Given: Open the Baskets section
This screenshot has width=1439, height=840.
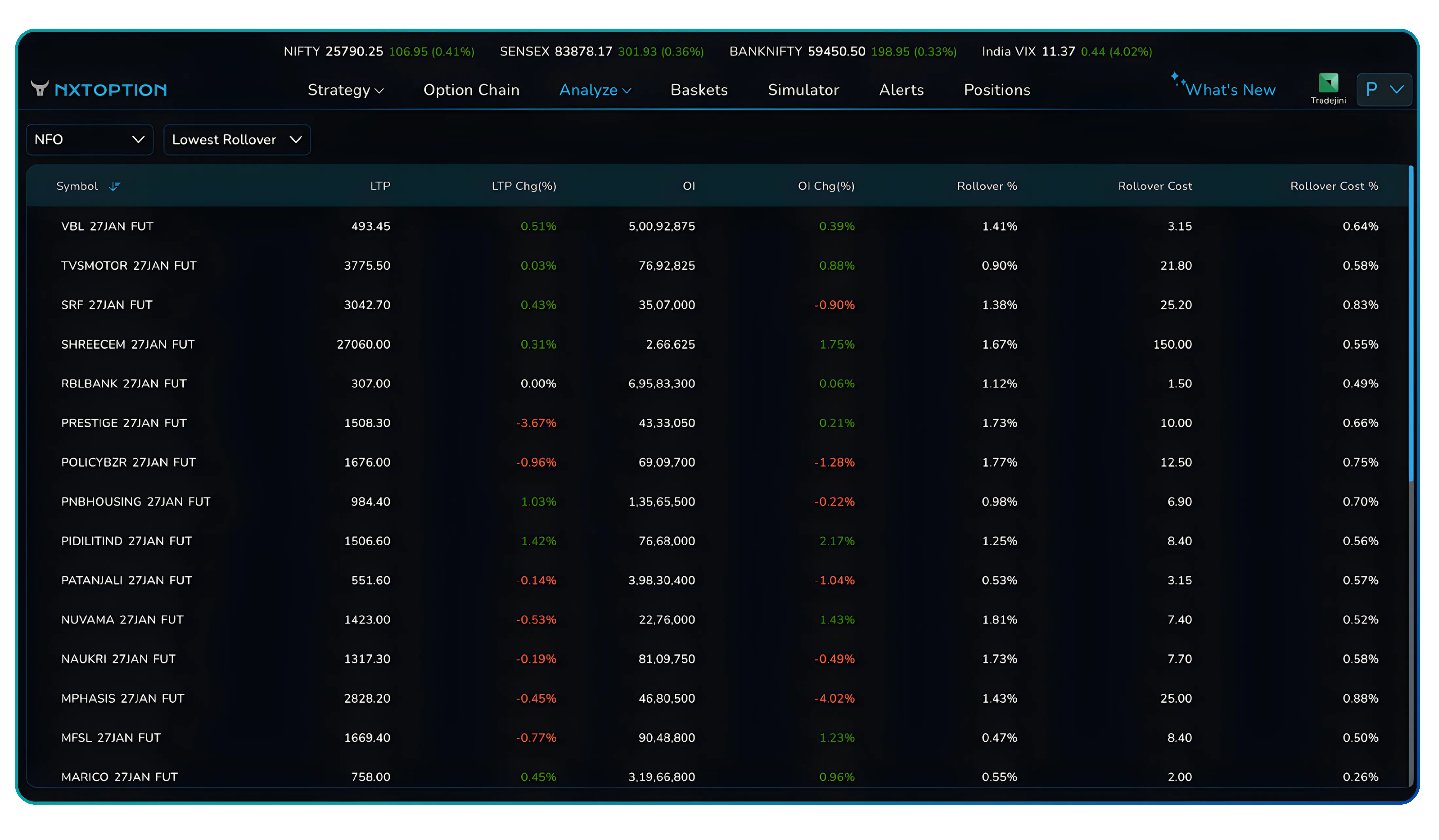Looking at the screenshot, I should [698, 90].
